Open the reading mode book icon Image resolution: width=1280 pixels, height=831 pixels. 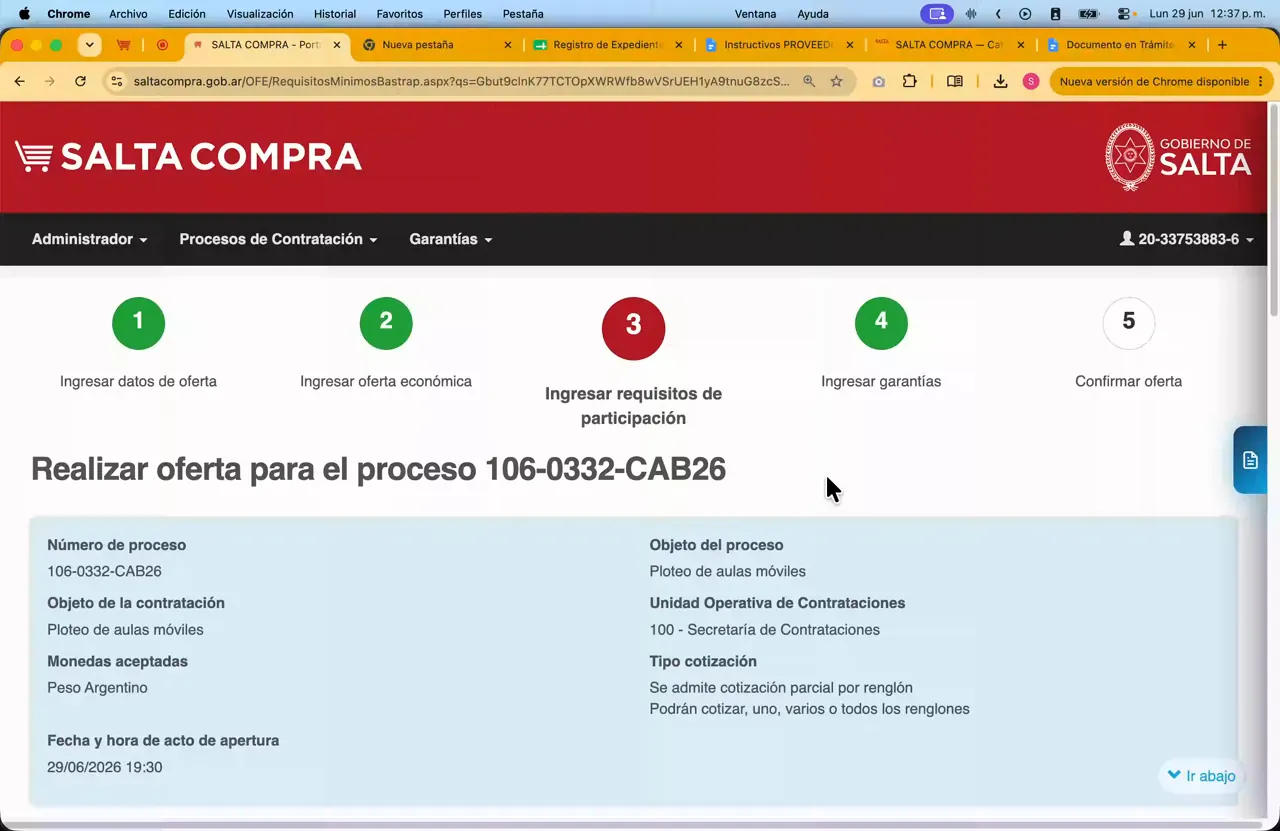coord(955,81)
